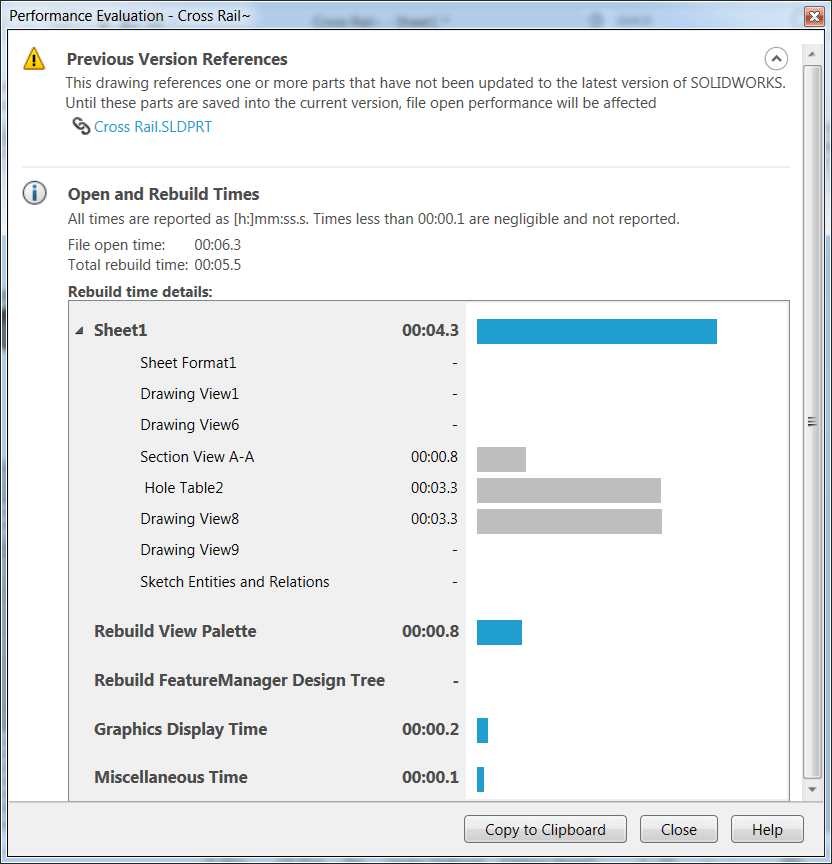Select the Hole Table2 entry
Screen dimensions: 832x864
coord(184,488)
